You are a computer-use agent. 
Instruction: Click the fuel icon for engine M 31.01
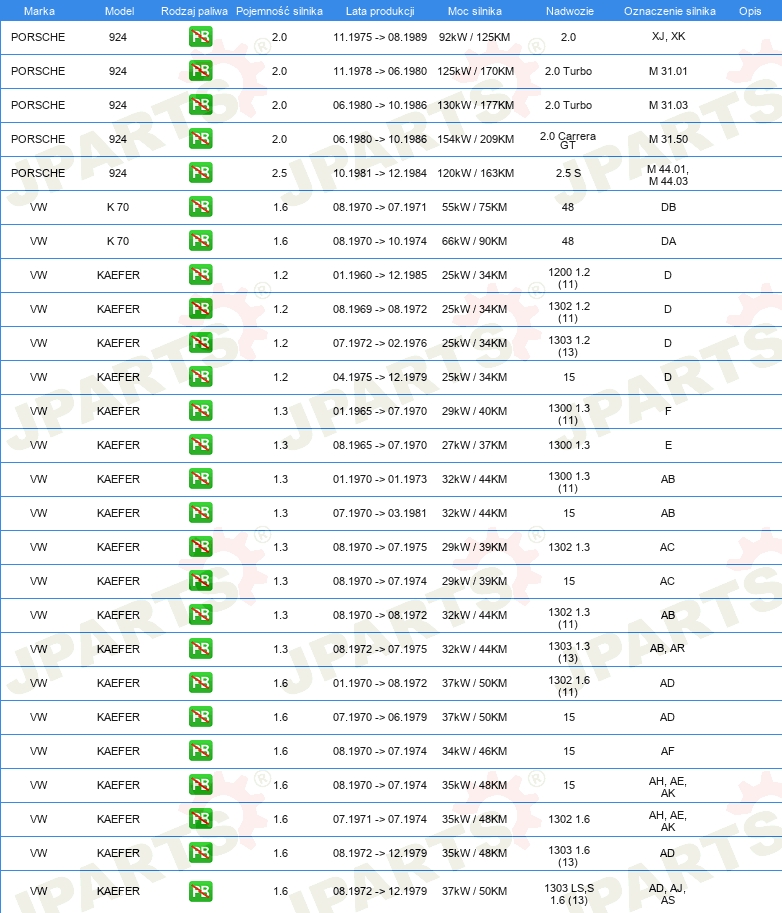coord(200,71)
